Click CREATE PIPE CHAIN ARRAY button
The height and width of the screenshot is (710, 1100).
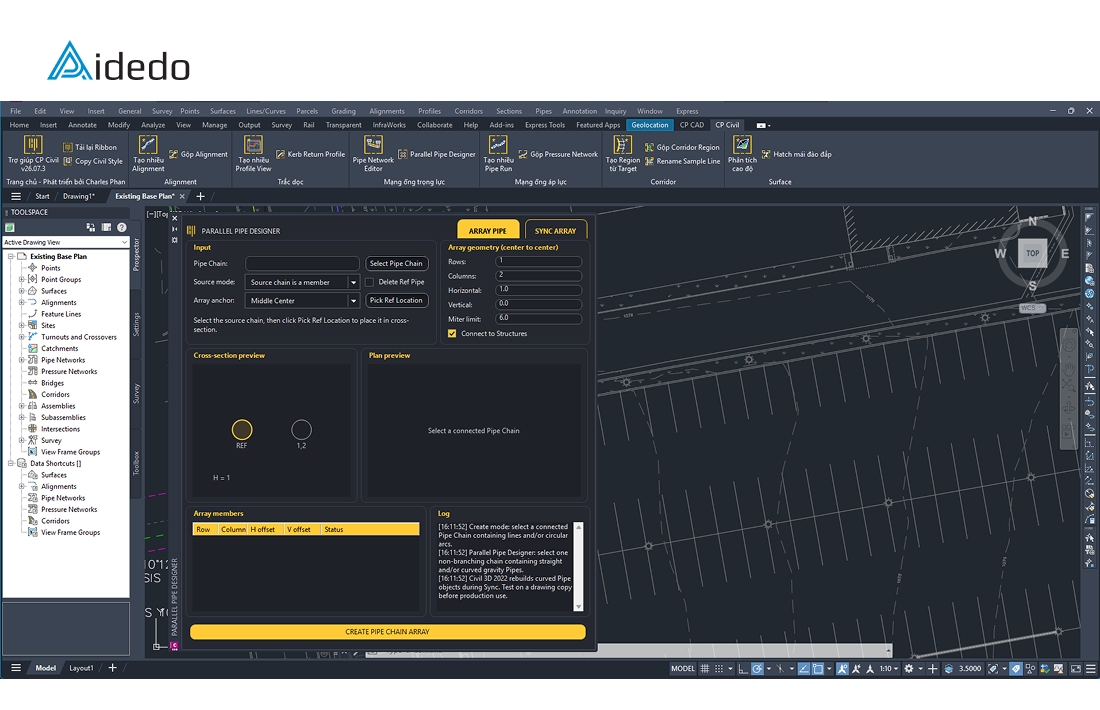pyautogui.click(x=387, y=632)
